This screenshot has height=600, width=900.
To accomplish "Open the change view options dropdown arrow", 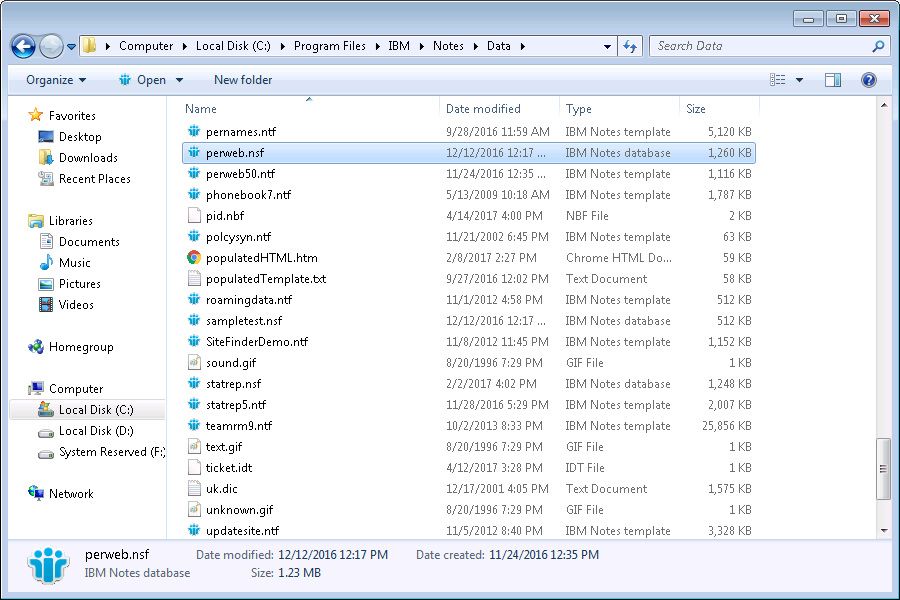I will (x=799, y=80).
